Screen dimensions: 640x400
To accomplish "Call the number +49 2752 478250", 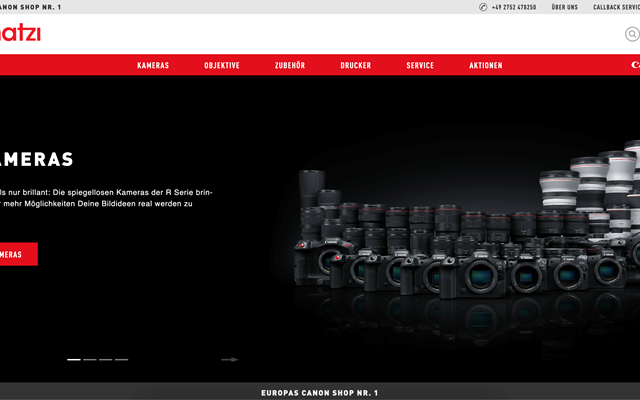I will click(514, 7).
